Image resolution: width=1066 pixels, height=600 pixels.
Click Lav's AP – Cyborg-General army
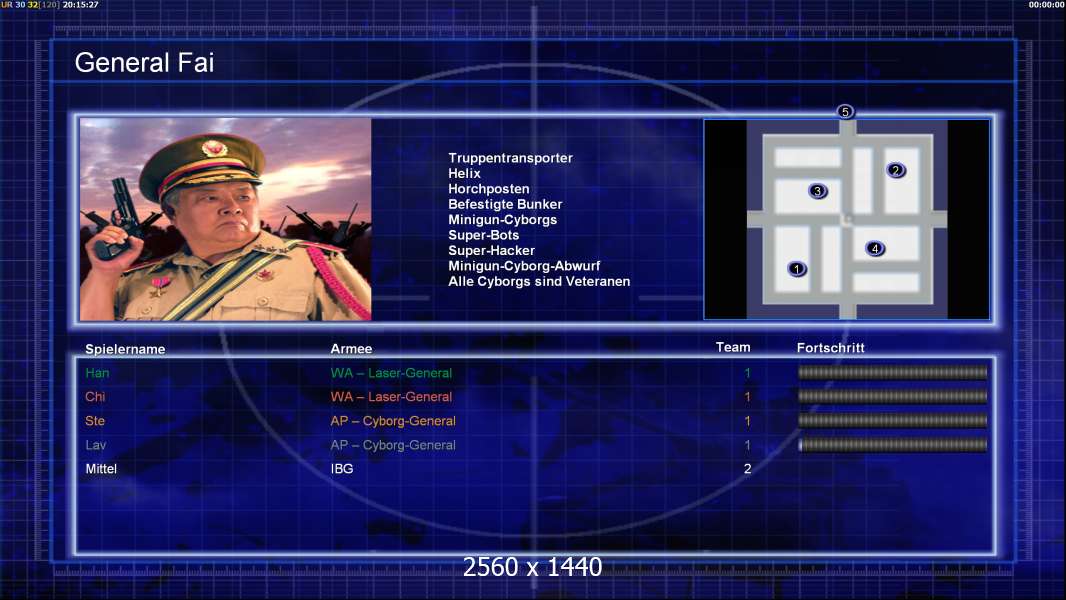pyautogui.click(x=393, y=445)
